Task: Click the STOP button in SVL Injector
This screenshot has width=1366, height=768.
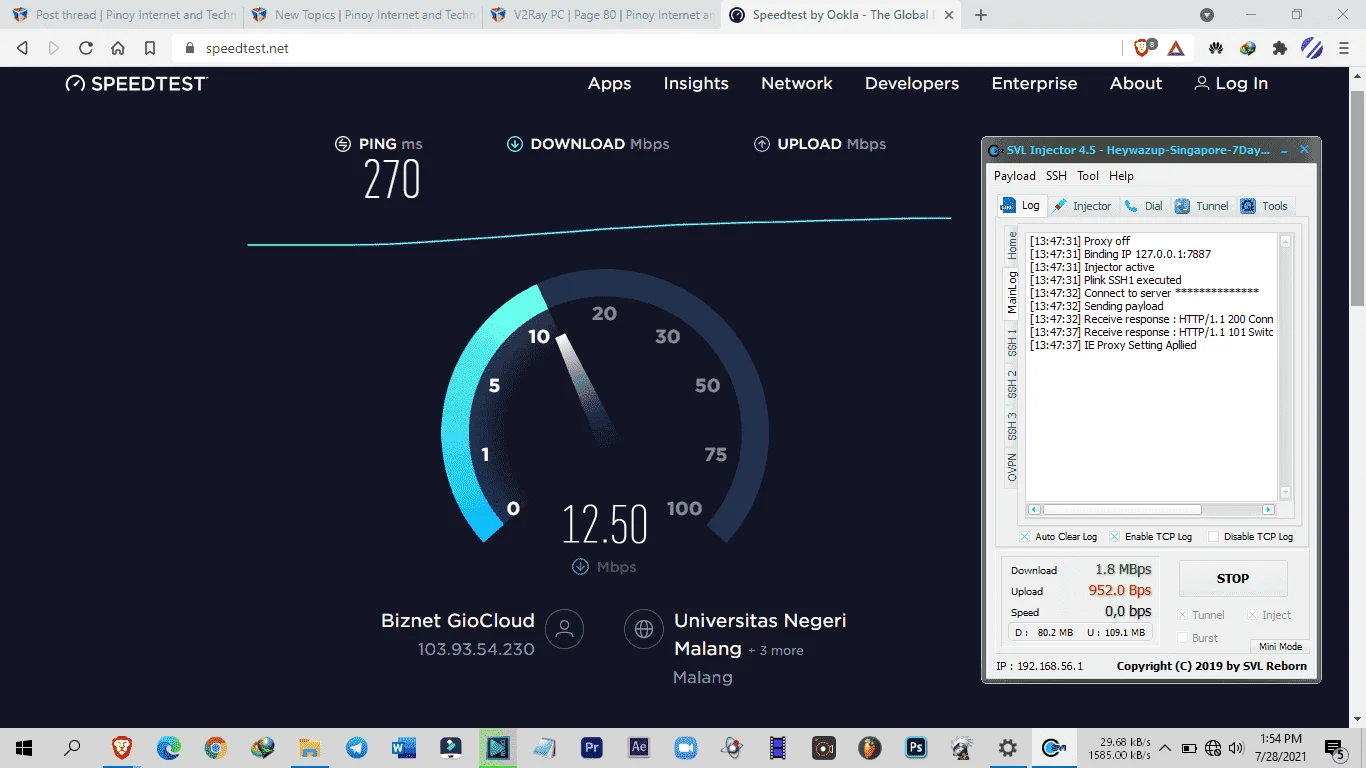Action: tap(1233, 578)
